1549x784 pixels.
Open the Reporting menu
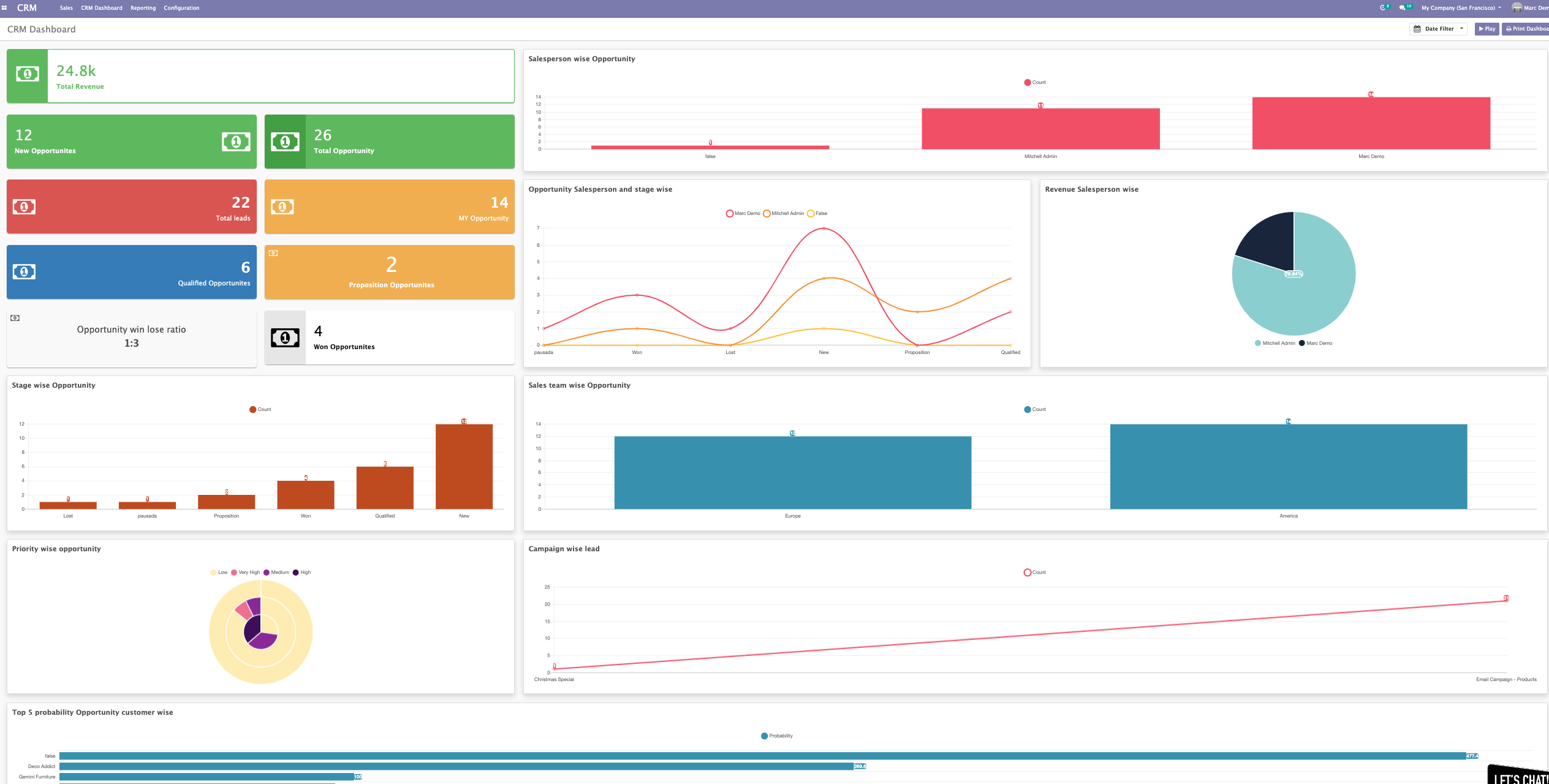point(143,8)
